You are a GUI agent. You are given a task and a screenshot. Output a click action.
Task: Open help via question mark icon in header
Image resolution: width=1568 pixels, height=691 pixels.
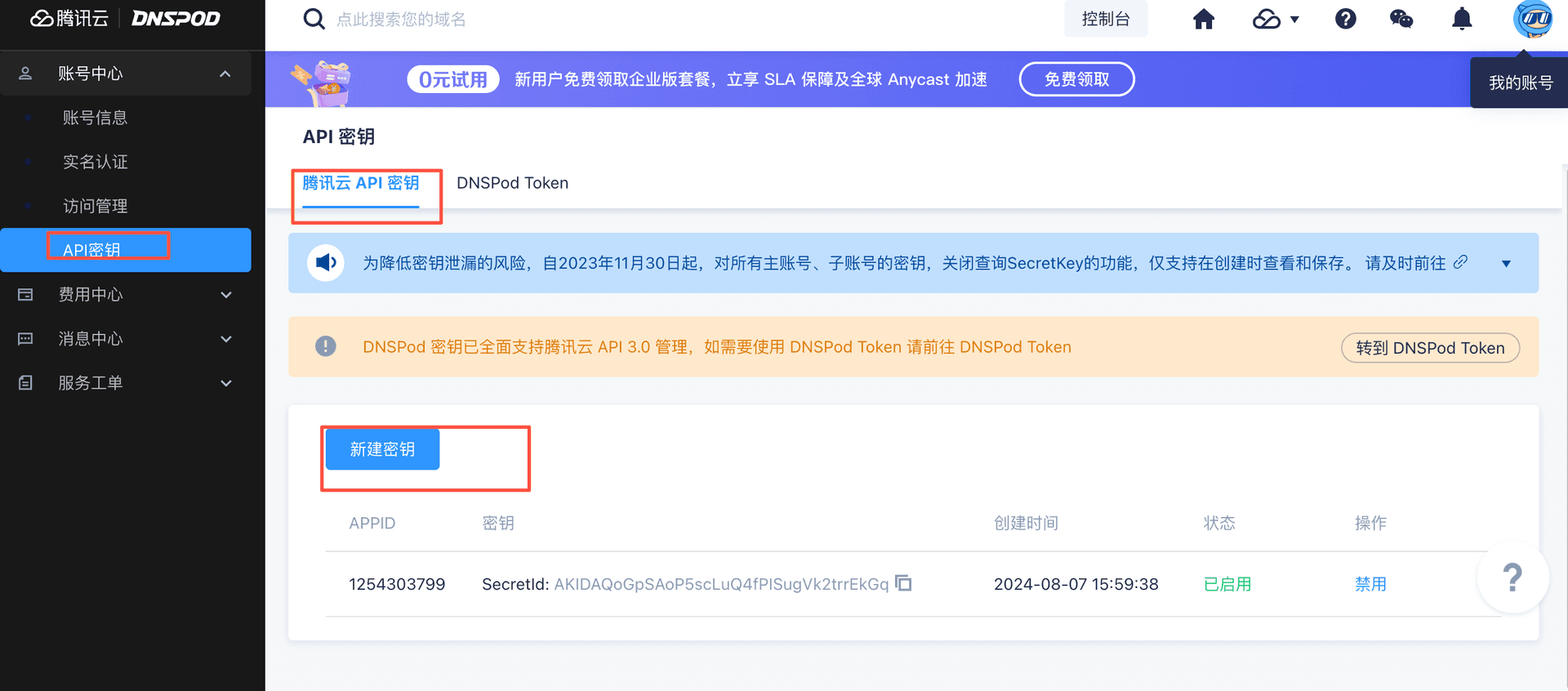pyautogui.click(x=1346, y=19)
